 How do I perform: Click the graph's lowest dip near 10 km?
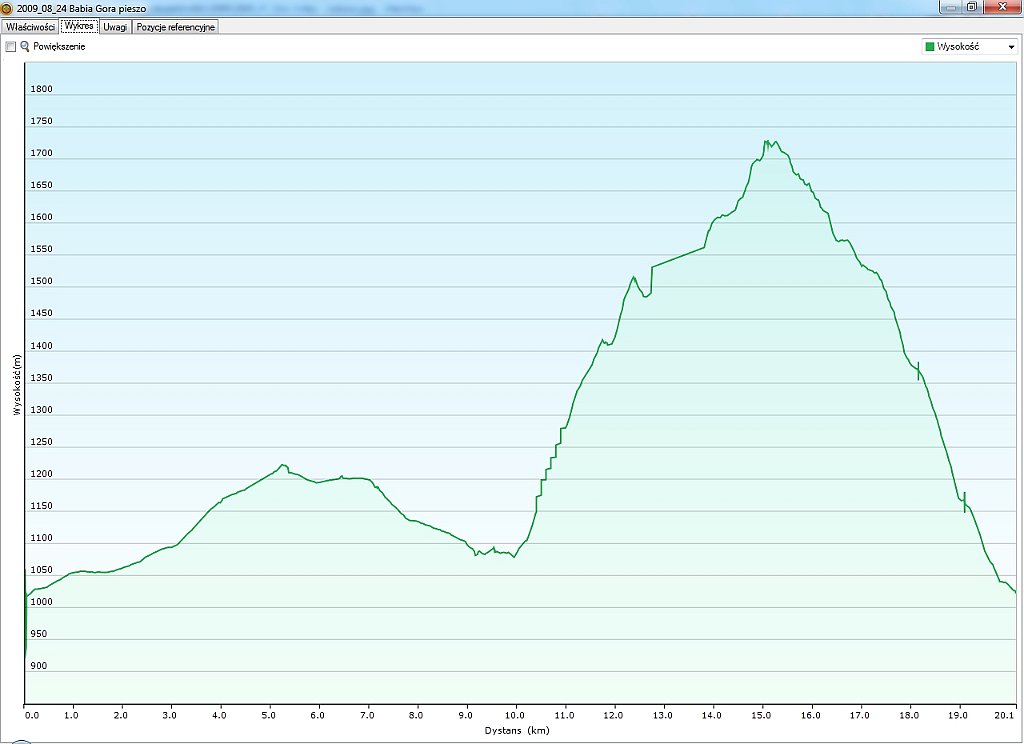514,557
